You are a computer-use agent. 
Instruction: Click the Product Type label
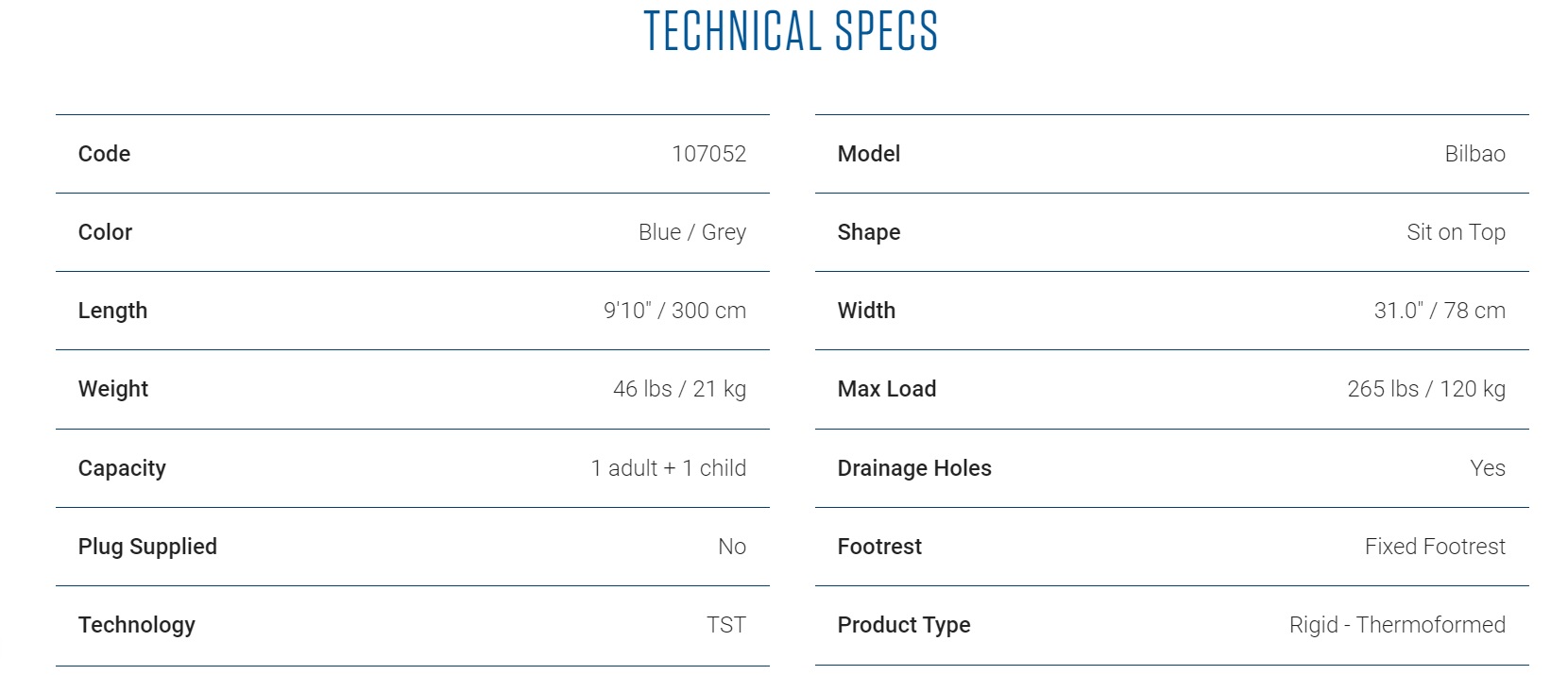click(x=903, y=625)
